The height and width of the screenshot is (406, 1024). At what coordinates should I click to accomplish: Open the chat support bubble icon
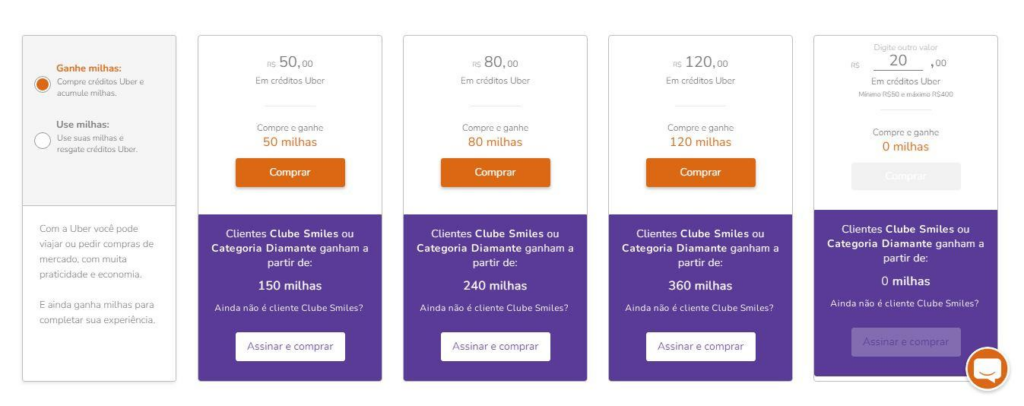[987, 369]
